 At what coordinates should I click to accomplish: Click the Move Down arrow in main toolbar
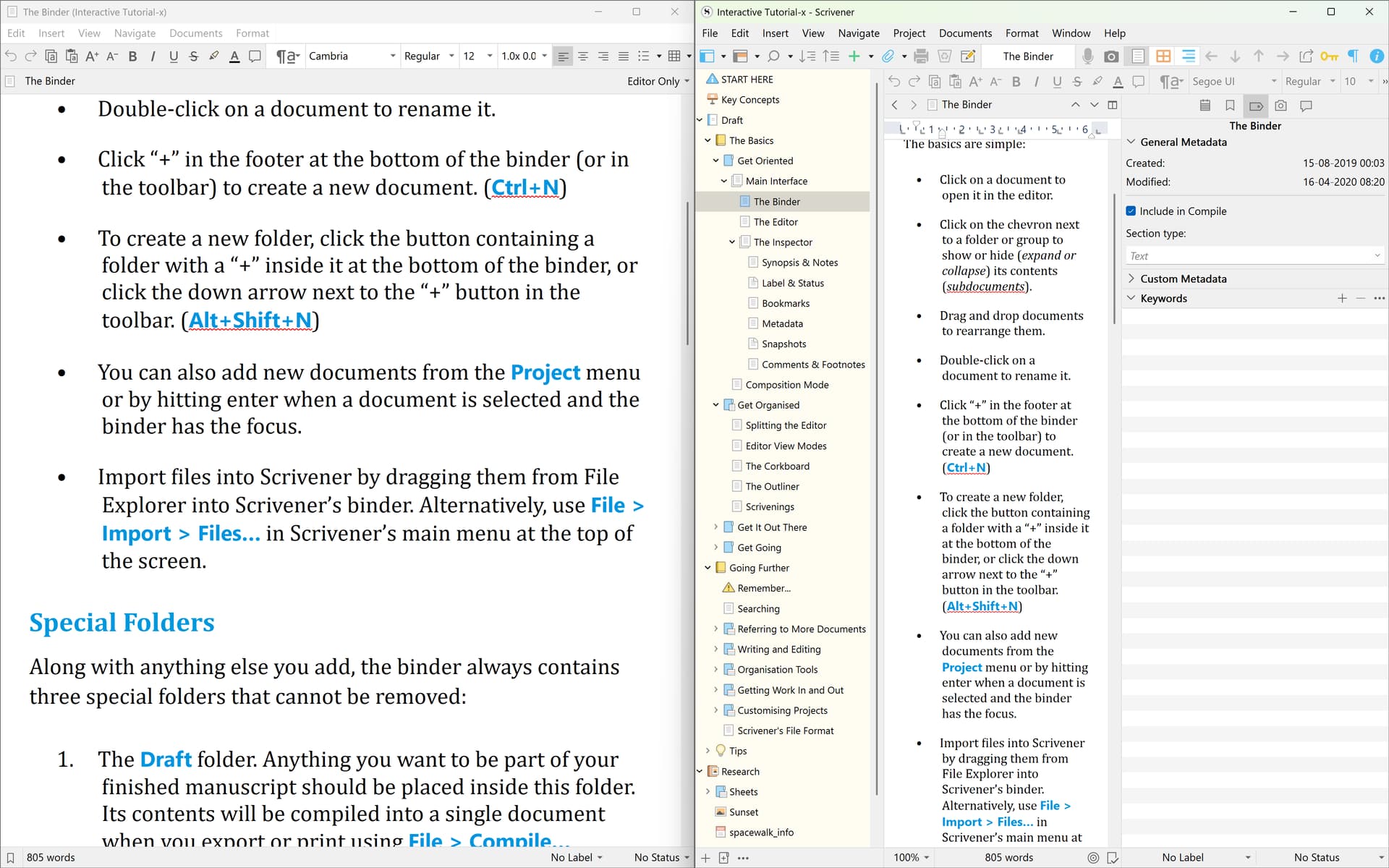click(x=1235, y=56)
